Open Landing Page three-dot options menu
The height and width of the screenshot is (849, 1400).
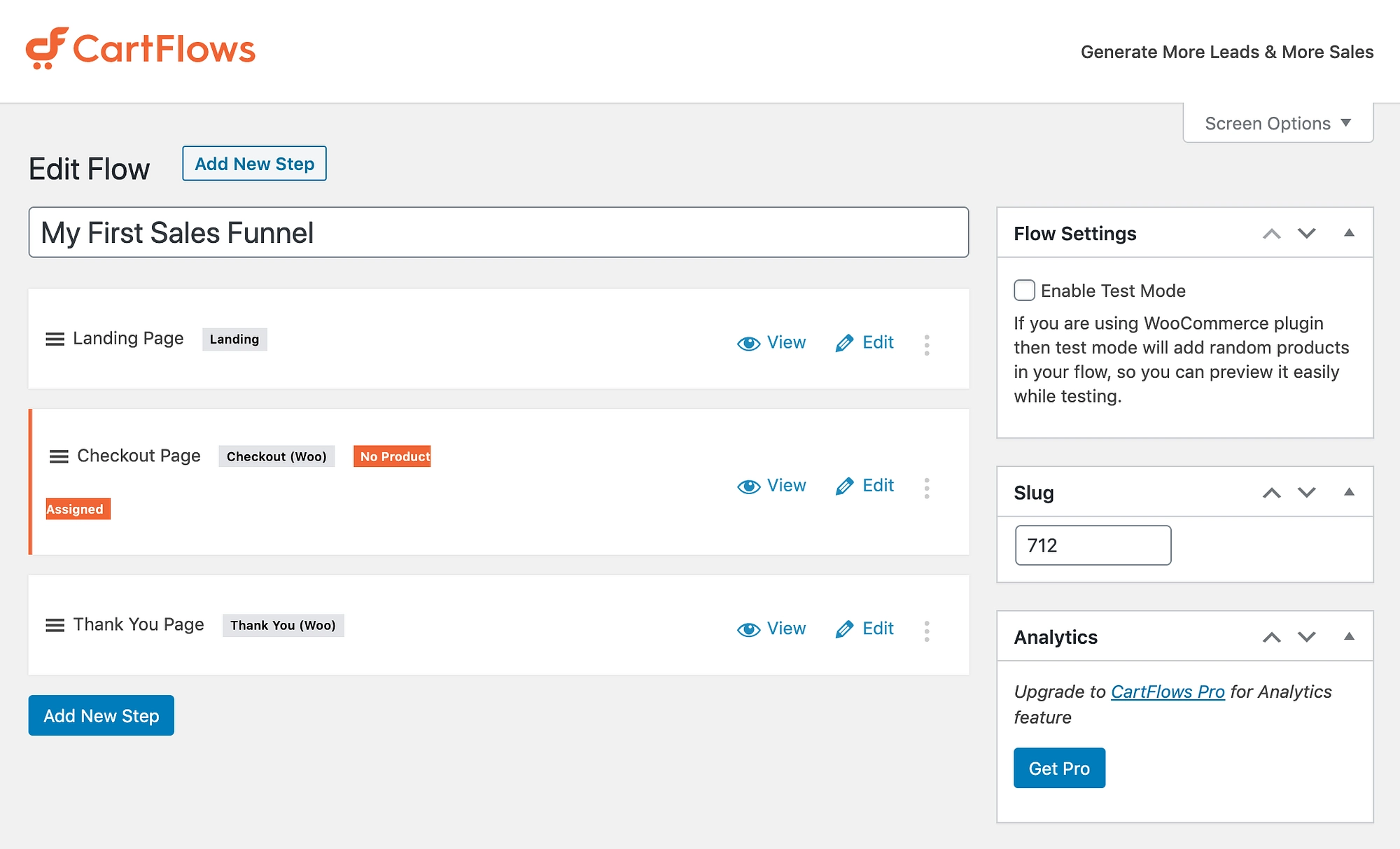pyautogui.click(x=927, y=344)
